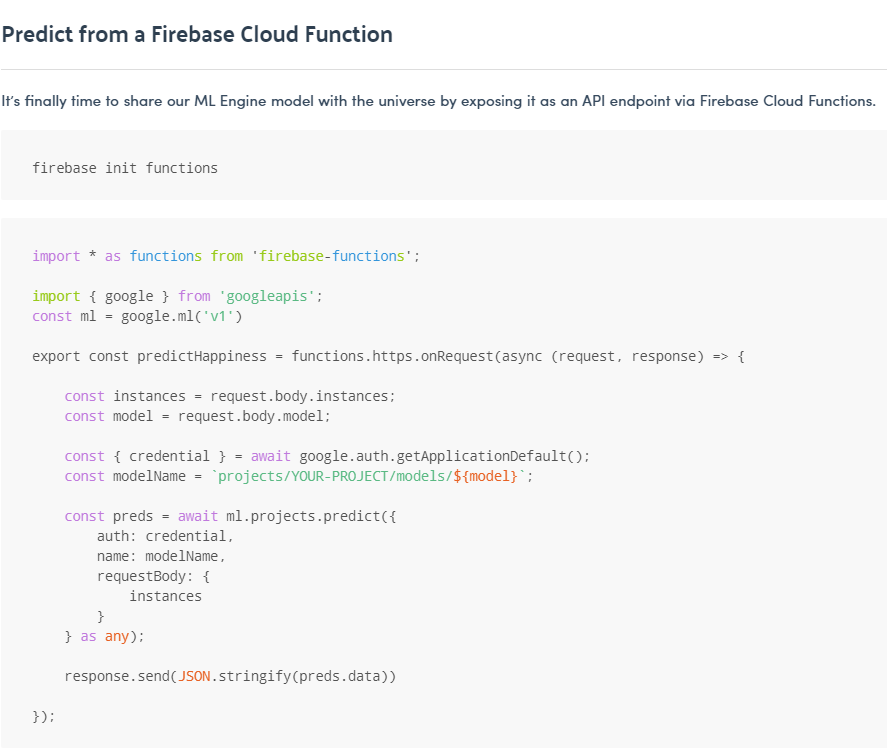The image size is (887, 748).
Task: Click the 'request.body.model' expression
Action: pyautogui.click(x=269, y=416)
